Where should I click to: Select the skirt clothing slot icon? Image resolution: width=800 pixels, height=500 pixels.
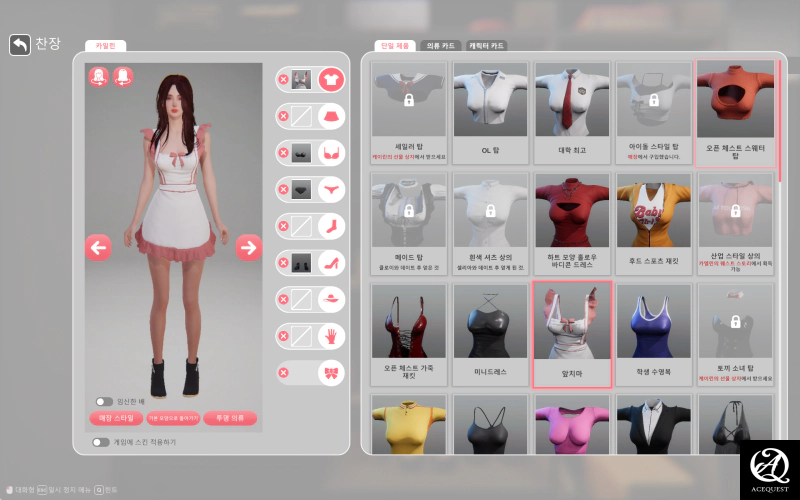330,117
